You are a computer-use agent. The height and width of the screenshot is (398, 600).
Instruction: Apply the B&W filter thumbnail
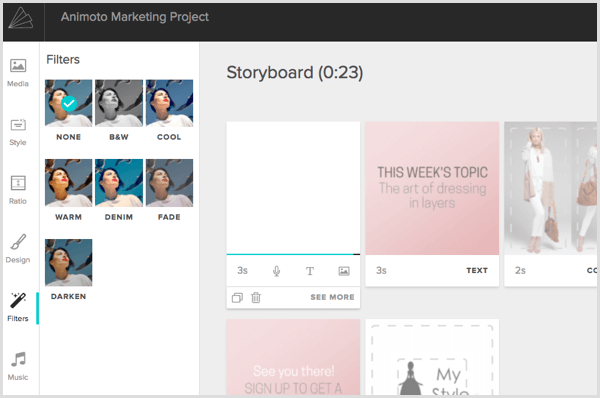coord(119,103)
